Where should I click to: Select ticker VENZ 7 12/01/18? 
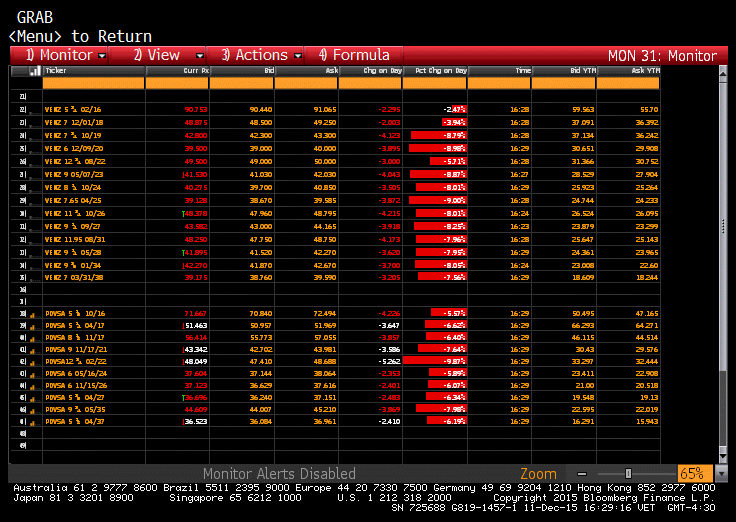point(74,123)
